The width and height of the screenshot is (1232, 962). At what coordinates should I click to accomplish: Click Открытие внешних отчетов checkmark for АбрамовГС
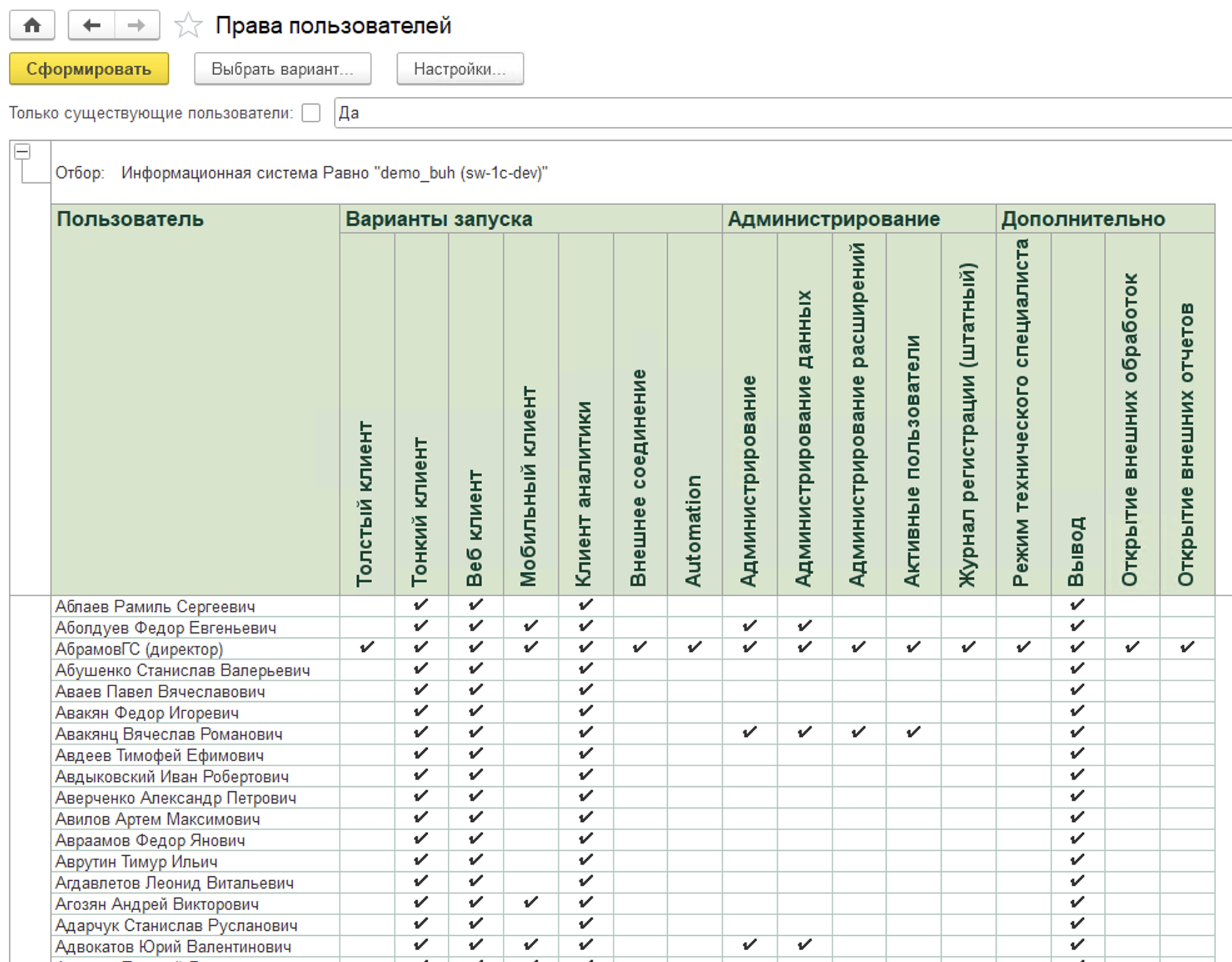click(1187, 647)
